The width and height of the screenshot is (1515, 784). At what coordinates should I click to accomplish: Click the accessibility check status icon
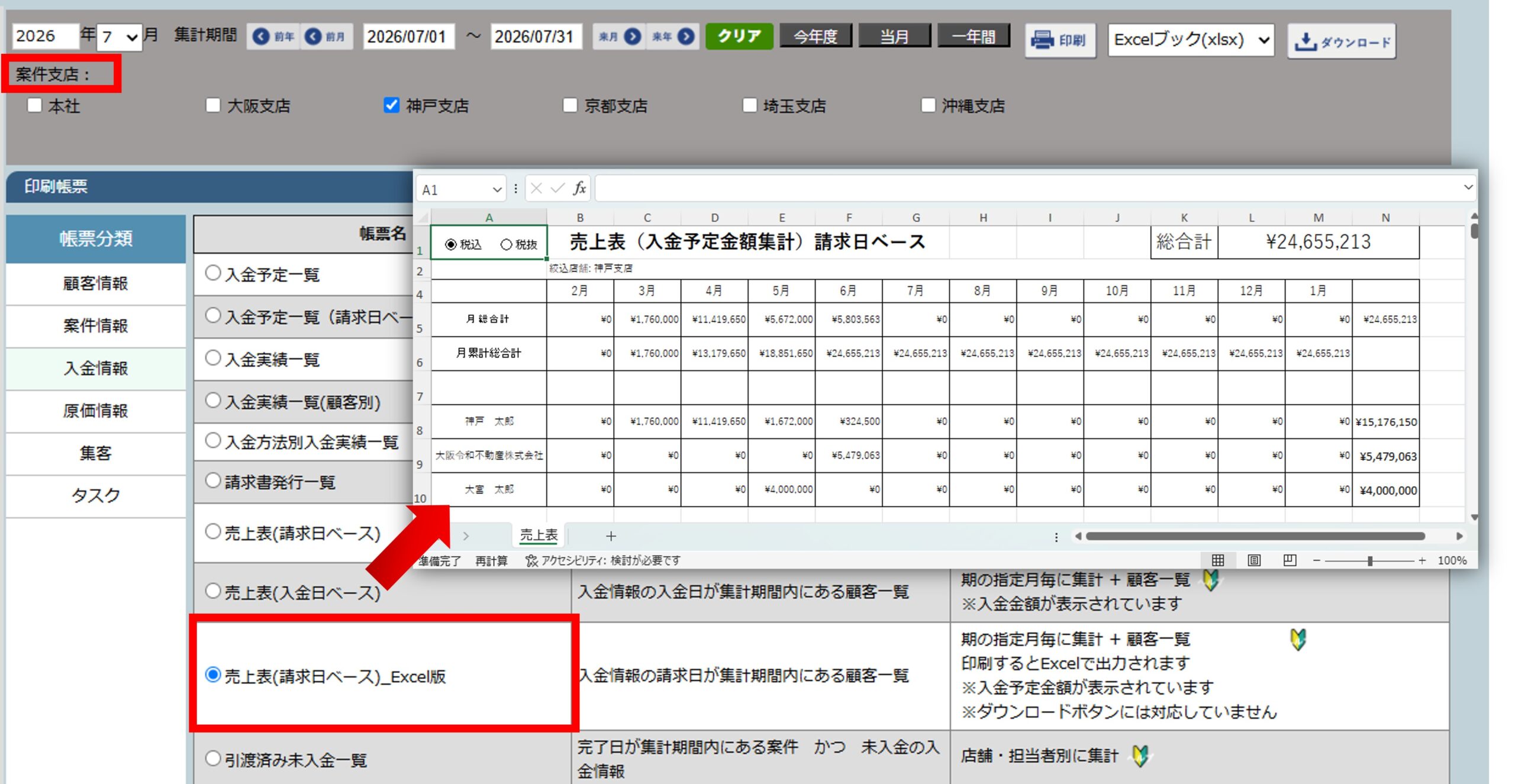[531, 560]
